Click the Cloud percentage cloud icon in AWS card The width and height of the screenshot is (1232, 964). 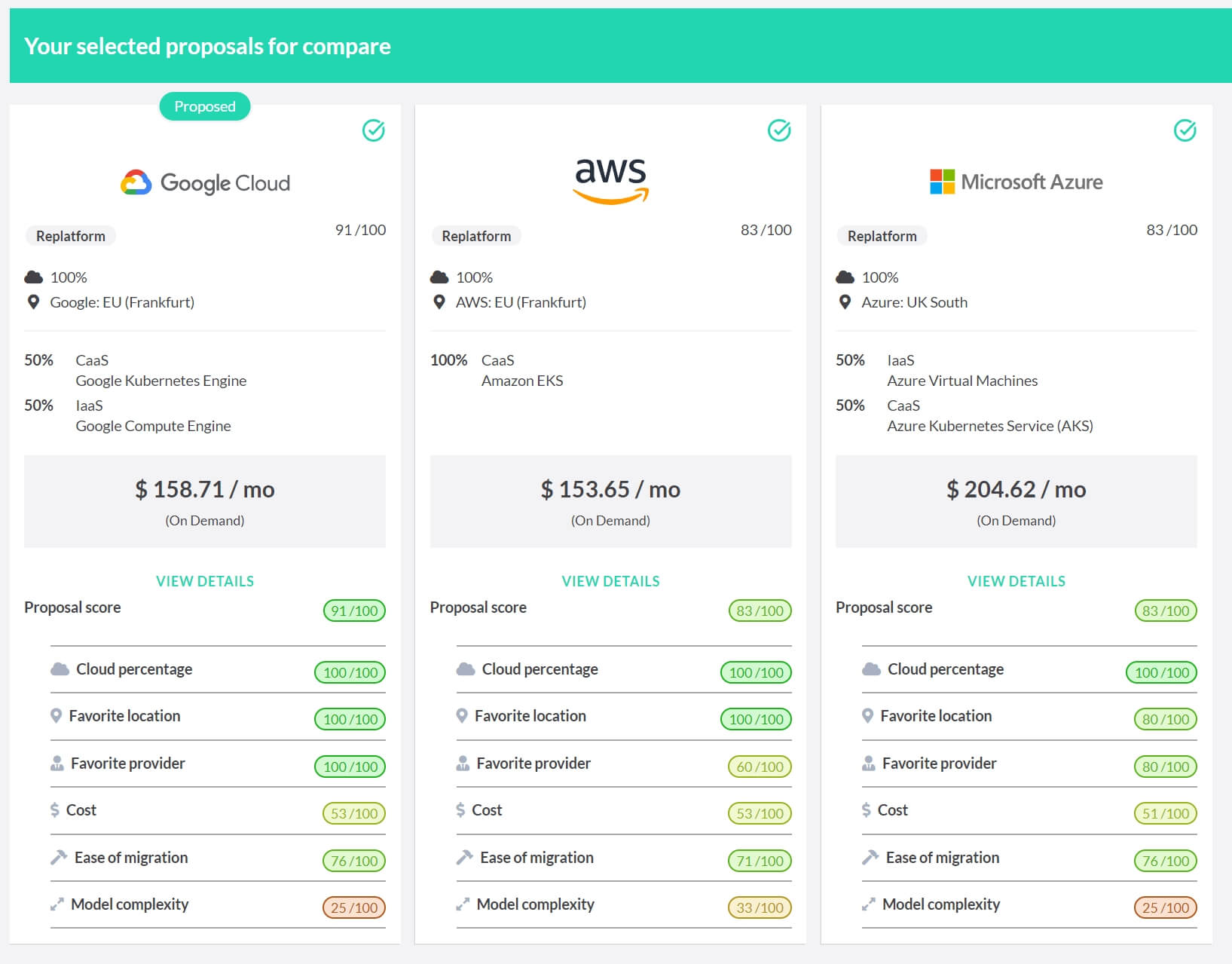(466, 669)
